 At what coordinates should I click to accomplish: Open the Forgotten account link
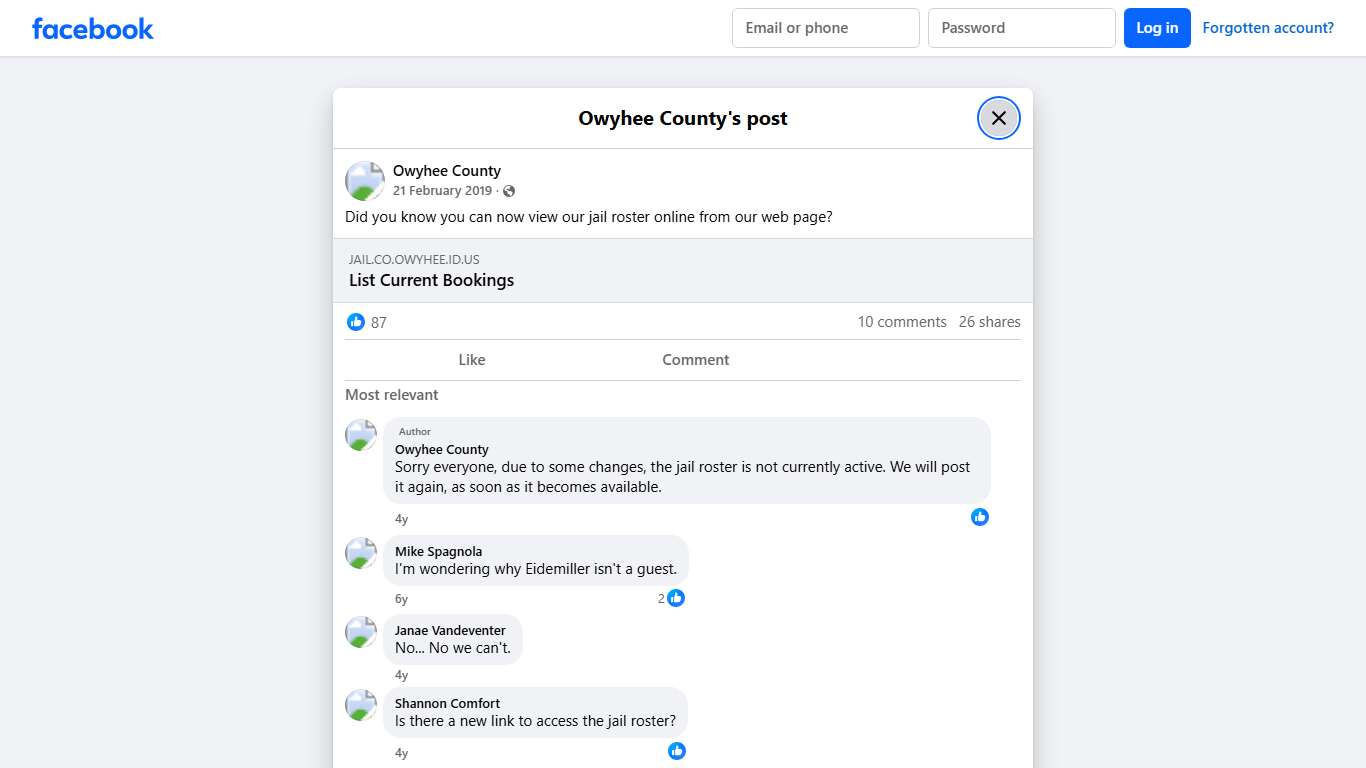(x=1268, y=27)
